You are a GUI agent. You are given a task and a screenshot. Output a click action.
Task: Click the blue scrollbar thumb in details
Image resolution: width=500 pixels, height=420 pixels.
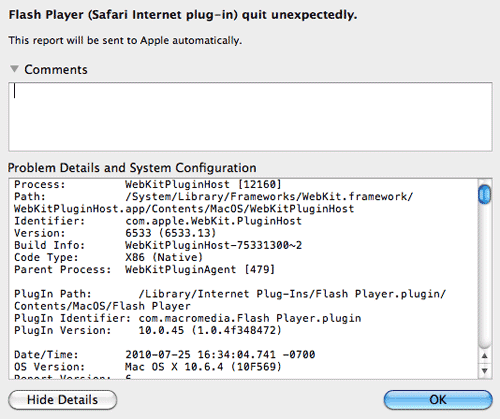(484, 195)
